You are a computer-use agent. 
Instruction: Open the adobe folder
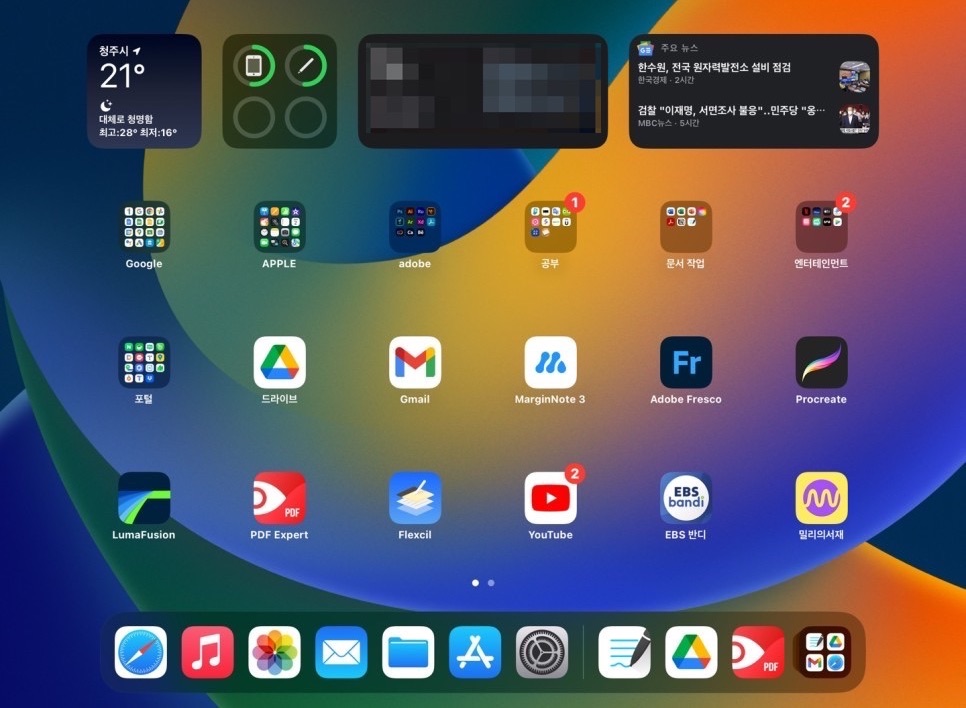click(x=415, y=227)
